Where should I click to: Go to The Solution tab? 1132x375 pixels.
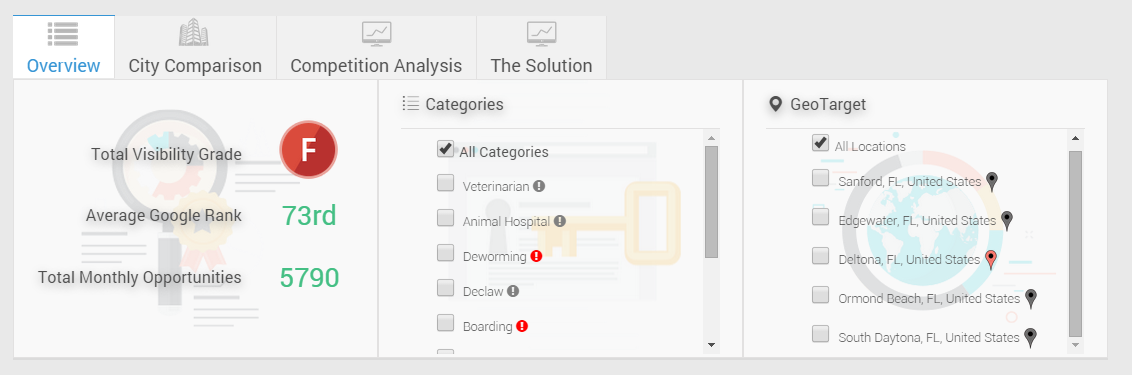click(541, 48)
